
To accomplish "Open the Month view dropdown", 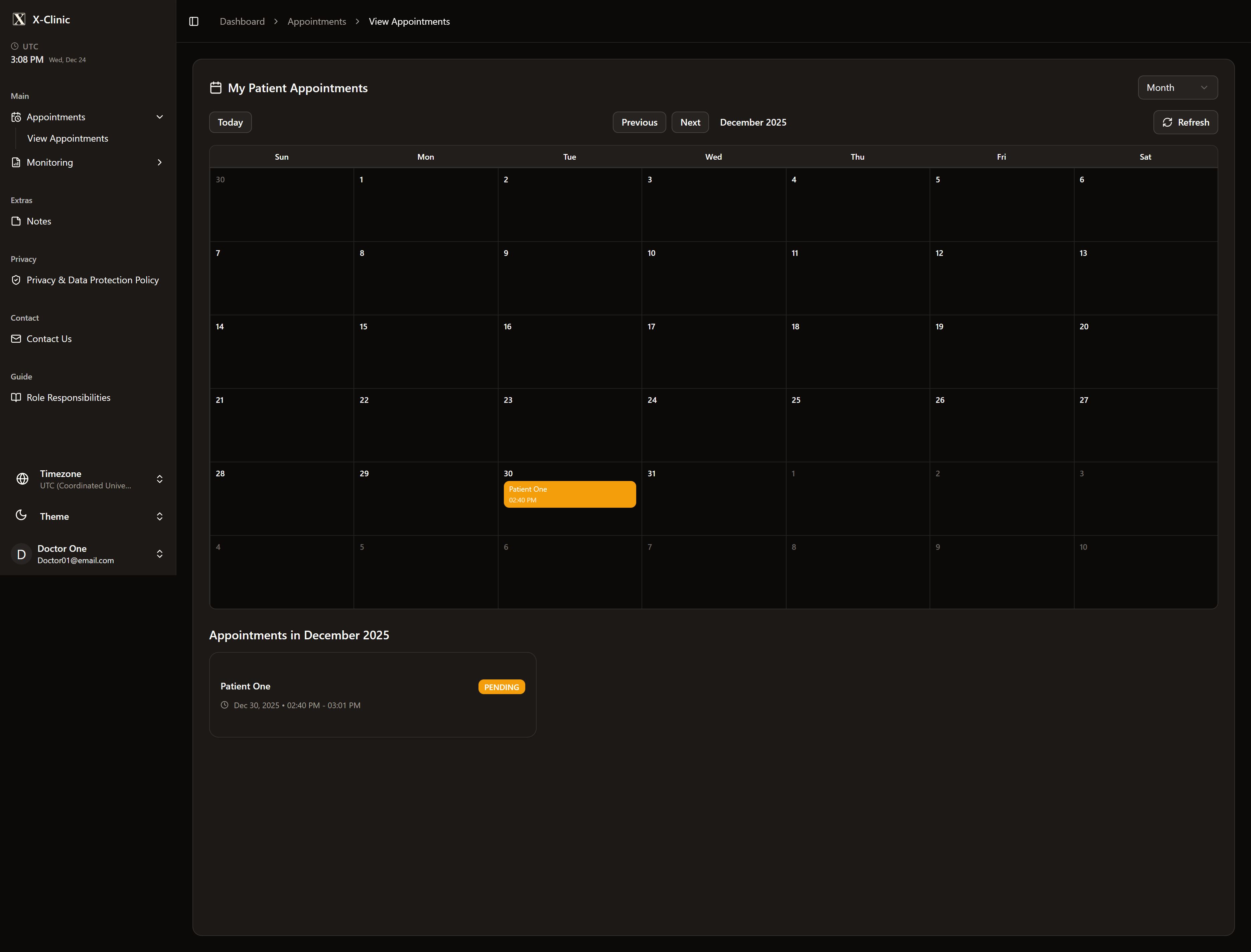I will click(1177, 88).
